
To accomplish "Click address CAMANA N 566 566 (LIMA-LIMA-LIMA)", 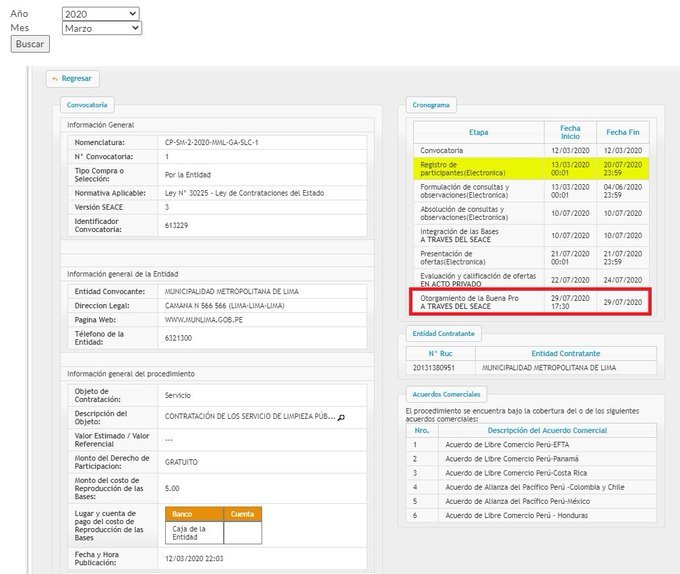I will 225,306.
